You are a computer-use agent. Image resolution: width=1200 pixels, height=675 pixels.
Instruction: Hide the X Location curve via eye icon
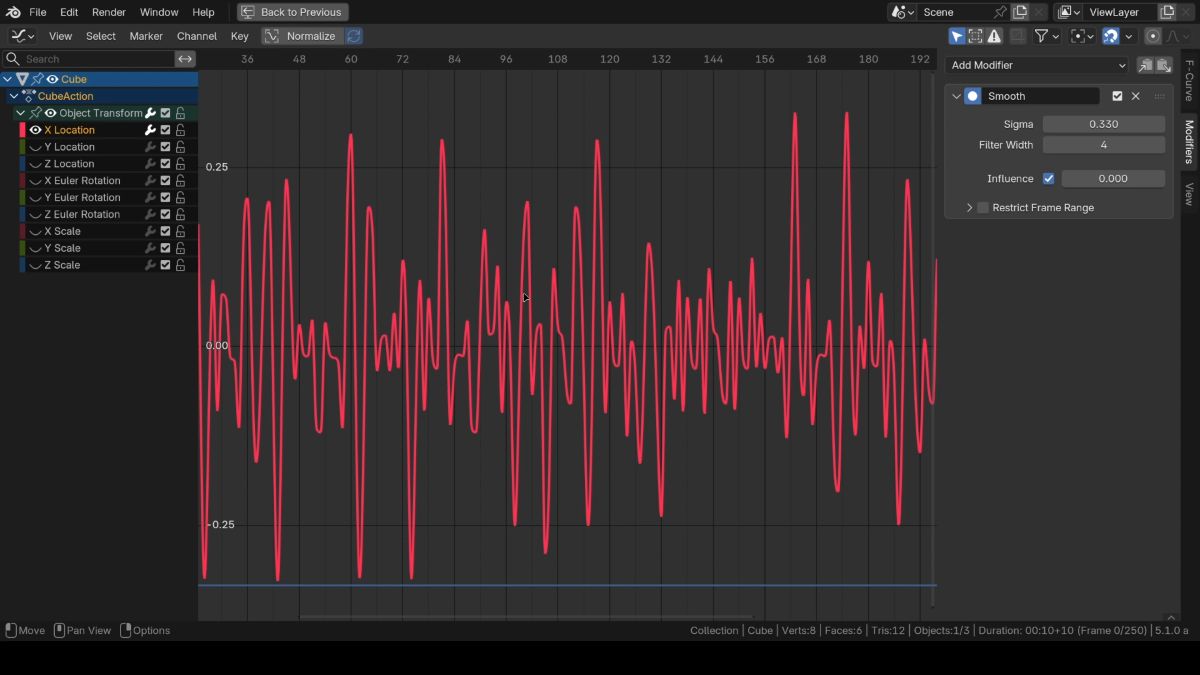pyautogui.click(x=35, y=130)
